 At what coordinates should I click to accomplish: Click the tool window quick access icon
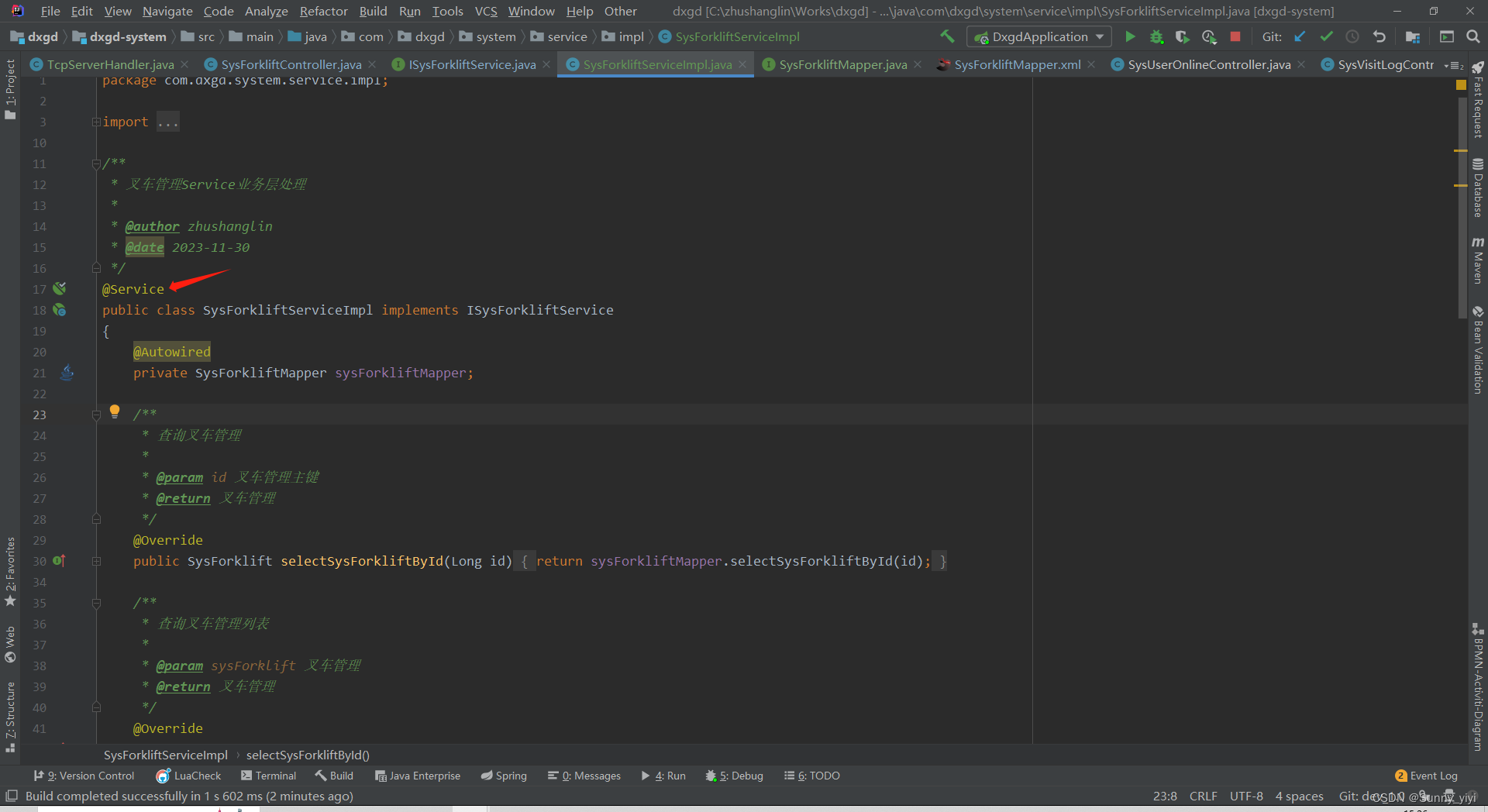(12, 796)
